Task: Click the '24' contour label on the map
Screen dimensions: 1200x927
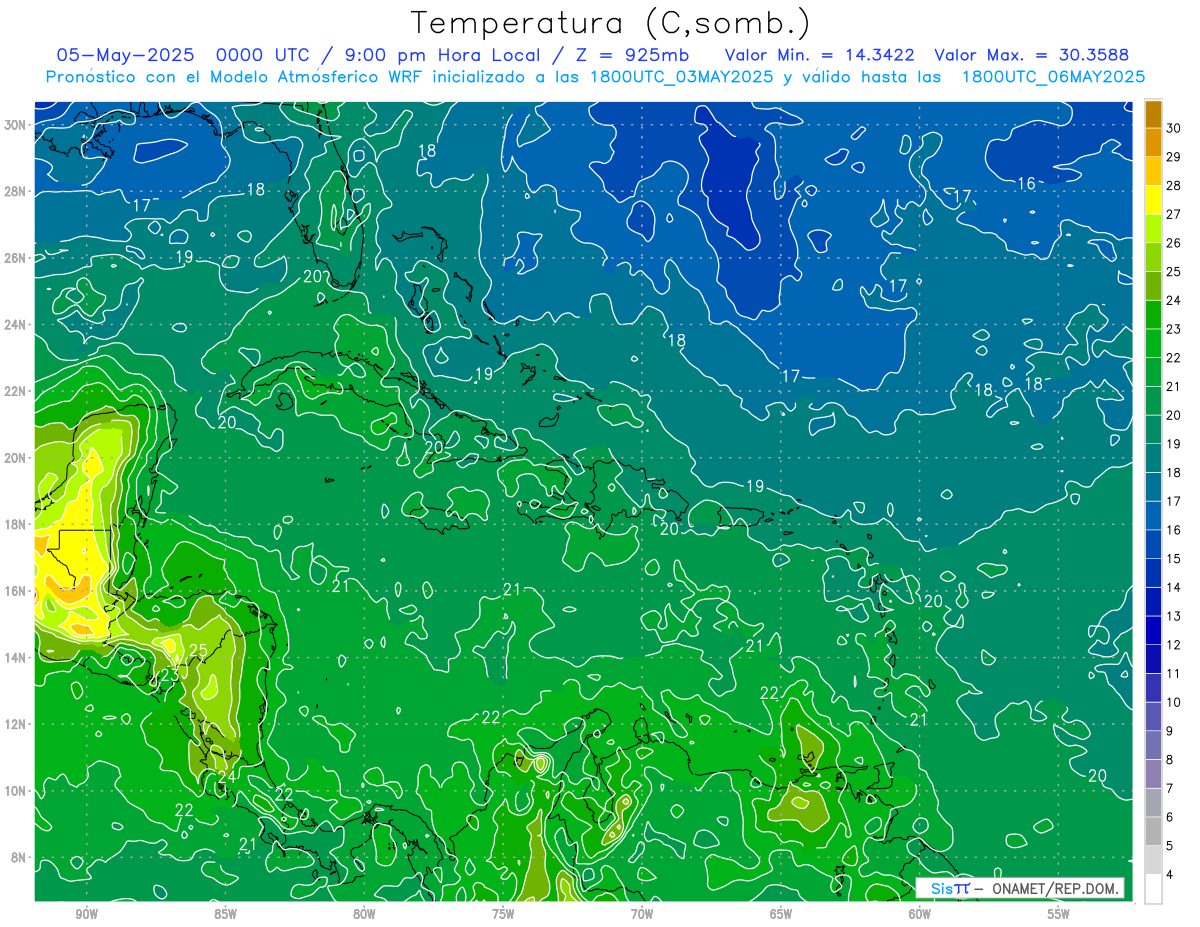Action: (227, 776)
